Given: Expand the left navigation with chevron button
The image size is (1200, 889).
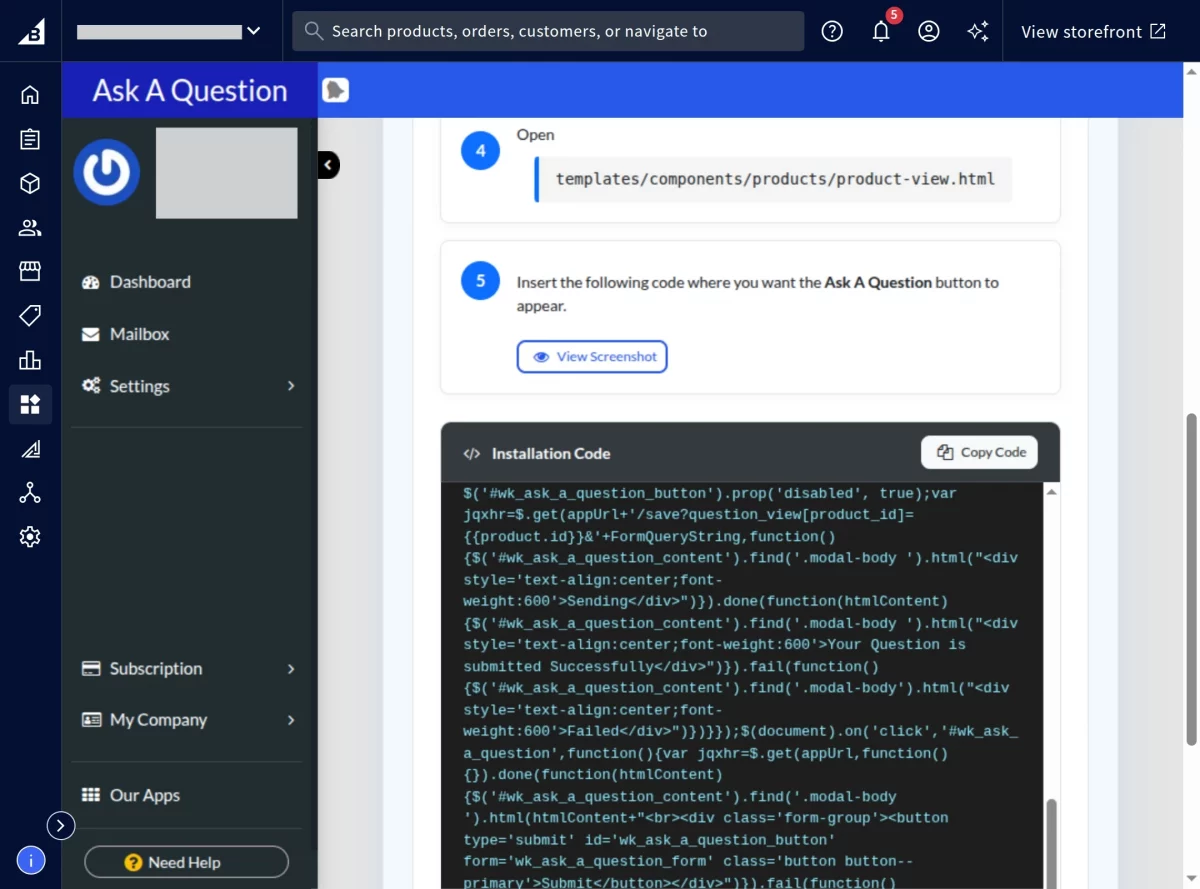Looking at the screenshot, I should (61, 825).
